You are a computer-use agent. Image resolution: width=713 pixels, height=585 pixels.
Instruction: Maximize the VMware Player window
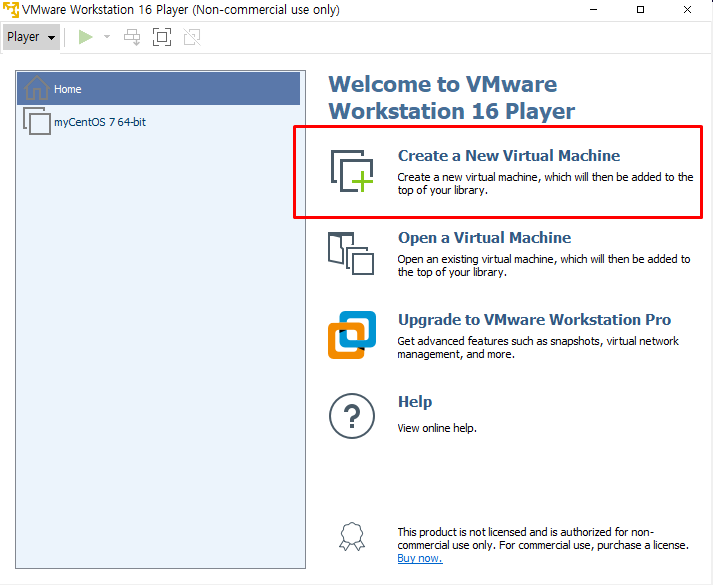coord(640,10)
